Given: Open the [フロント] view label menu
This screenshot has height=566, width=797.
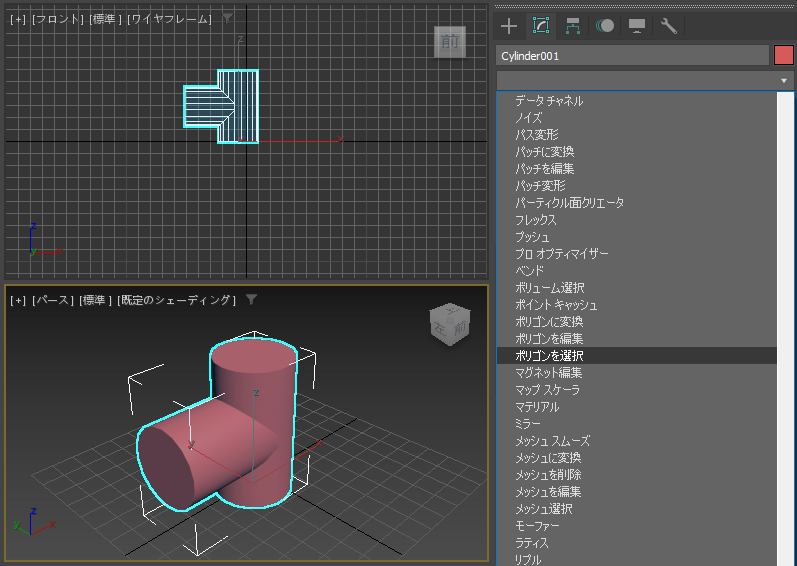Looking at the screenshot, I should tap(57, 19).
